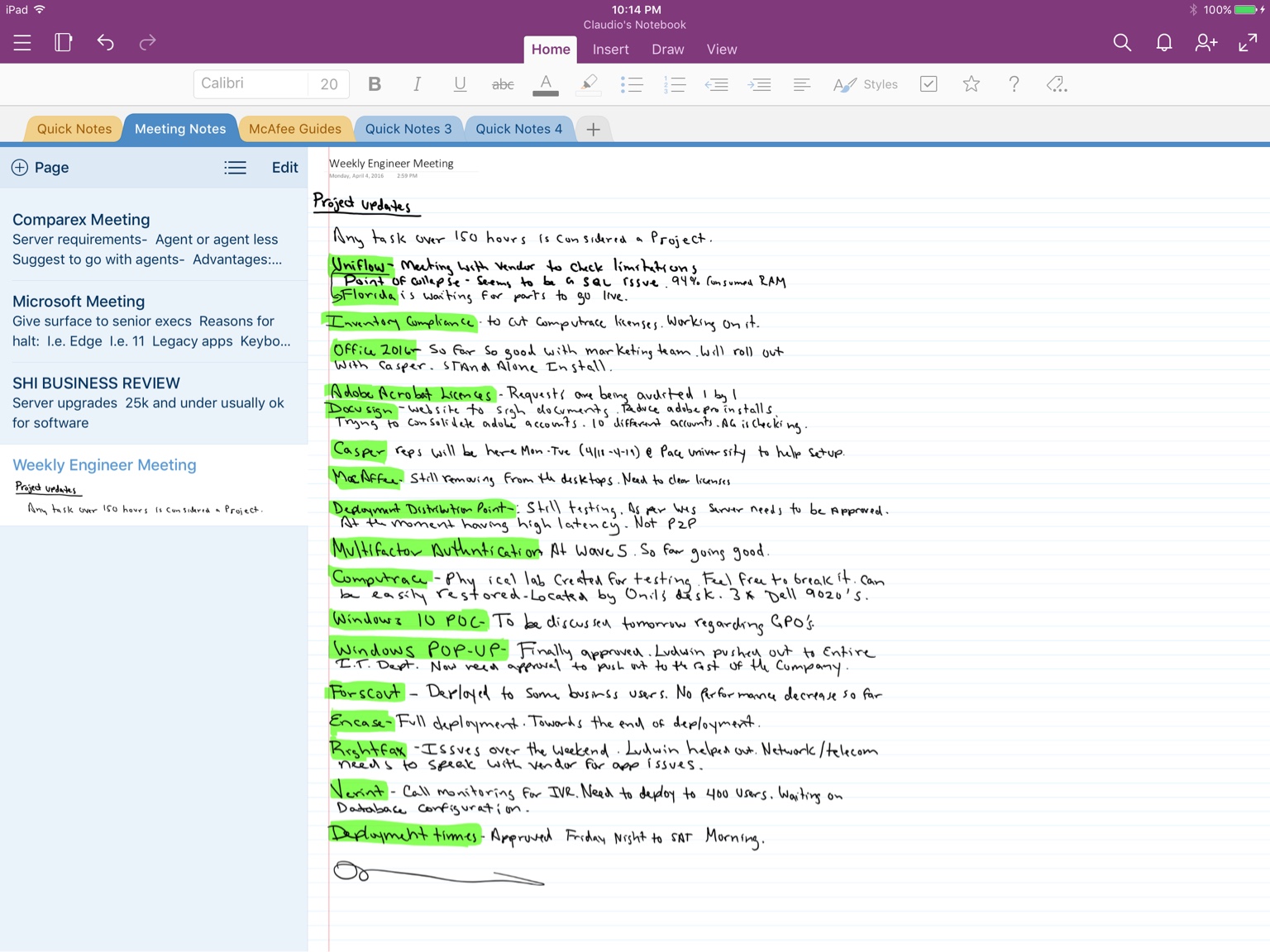Click the Claudio's Notebook title

[634, 25]
